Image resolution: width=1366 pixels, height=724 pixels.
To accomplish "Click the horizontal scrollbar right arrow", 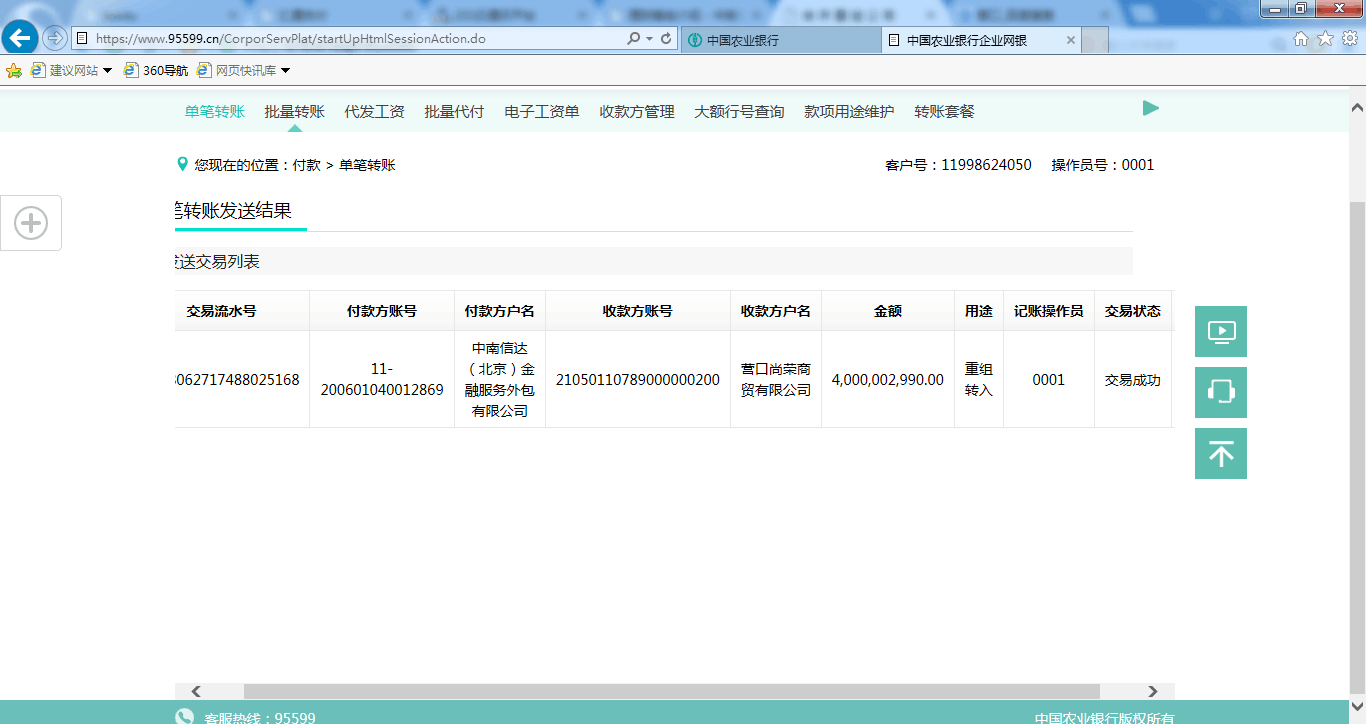I will click(x=1153, y=692).
